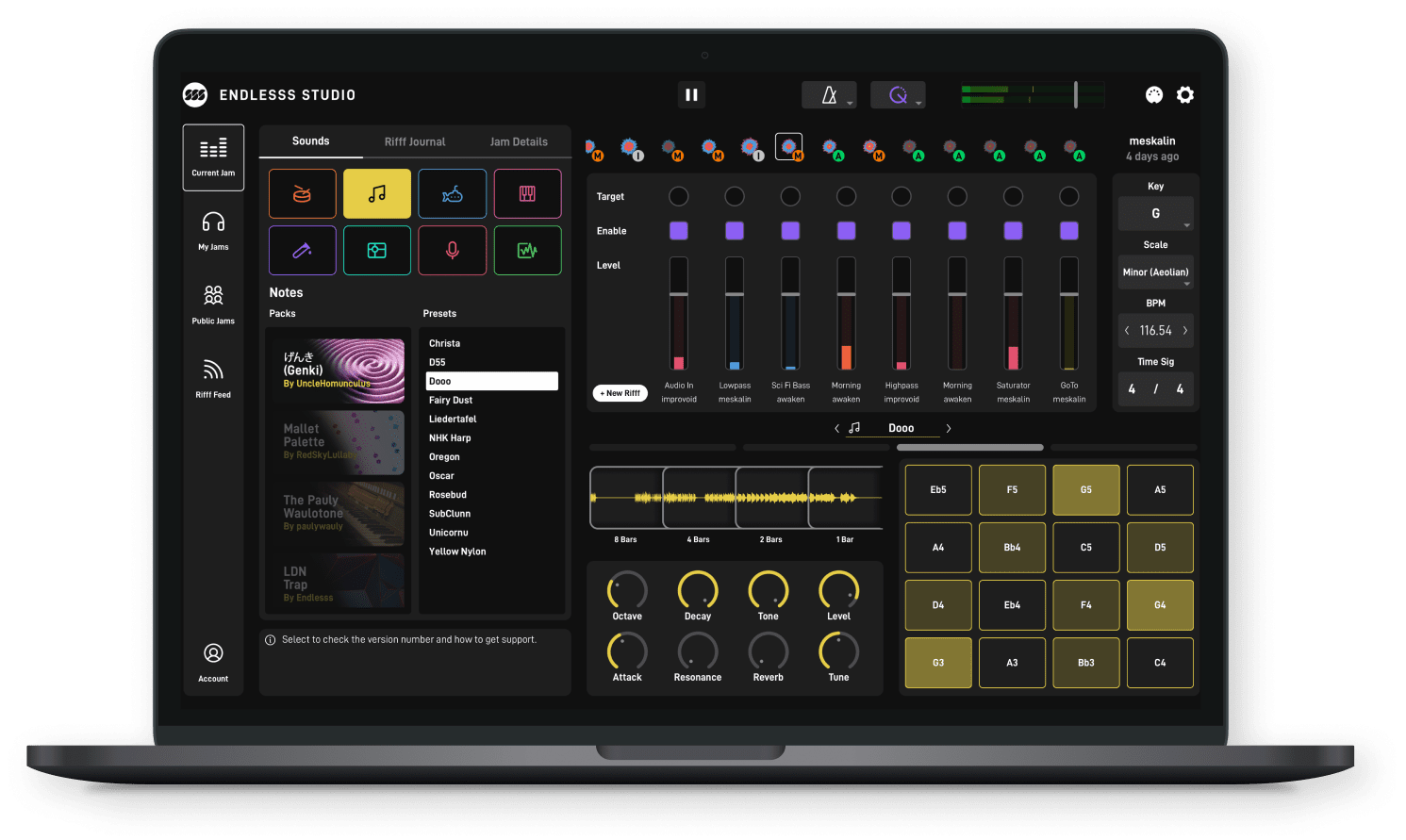Toggle Enable for GoTo channel

[x=1068, y=231]
